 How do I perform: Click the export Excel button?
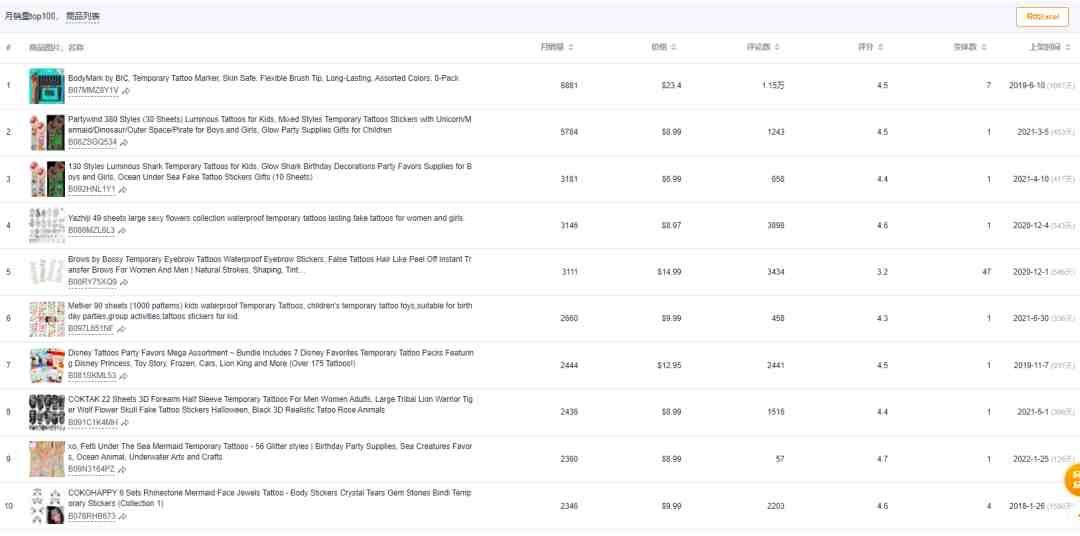pyautogui.click(x=1041, y=16)
